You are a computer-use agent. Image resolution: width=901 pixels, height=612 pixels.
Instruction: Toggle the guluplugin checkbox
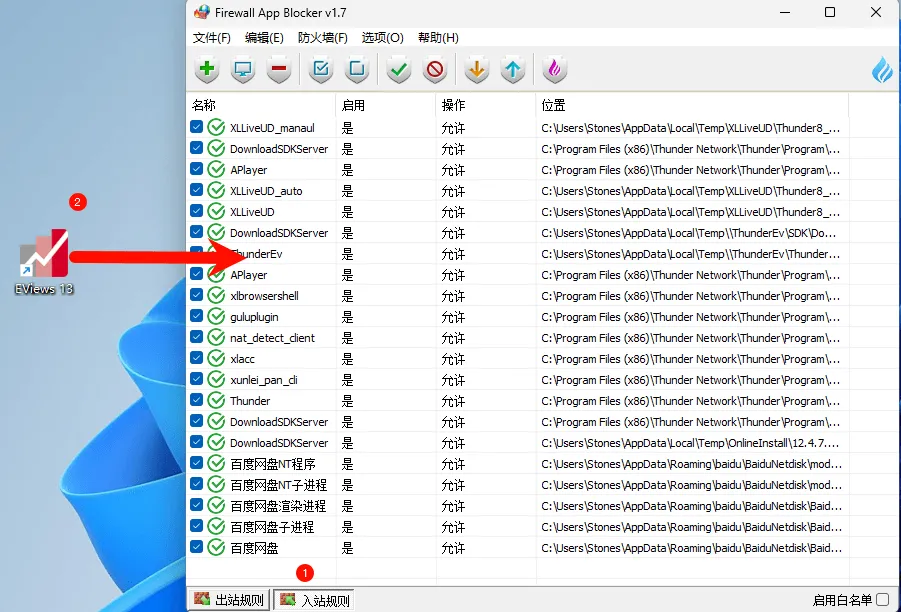[x=197, y=315]
